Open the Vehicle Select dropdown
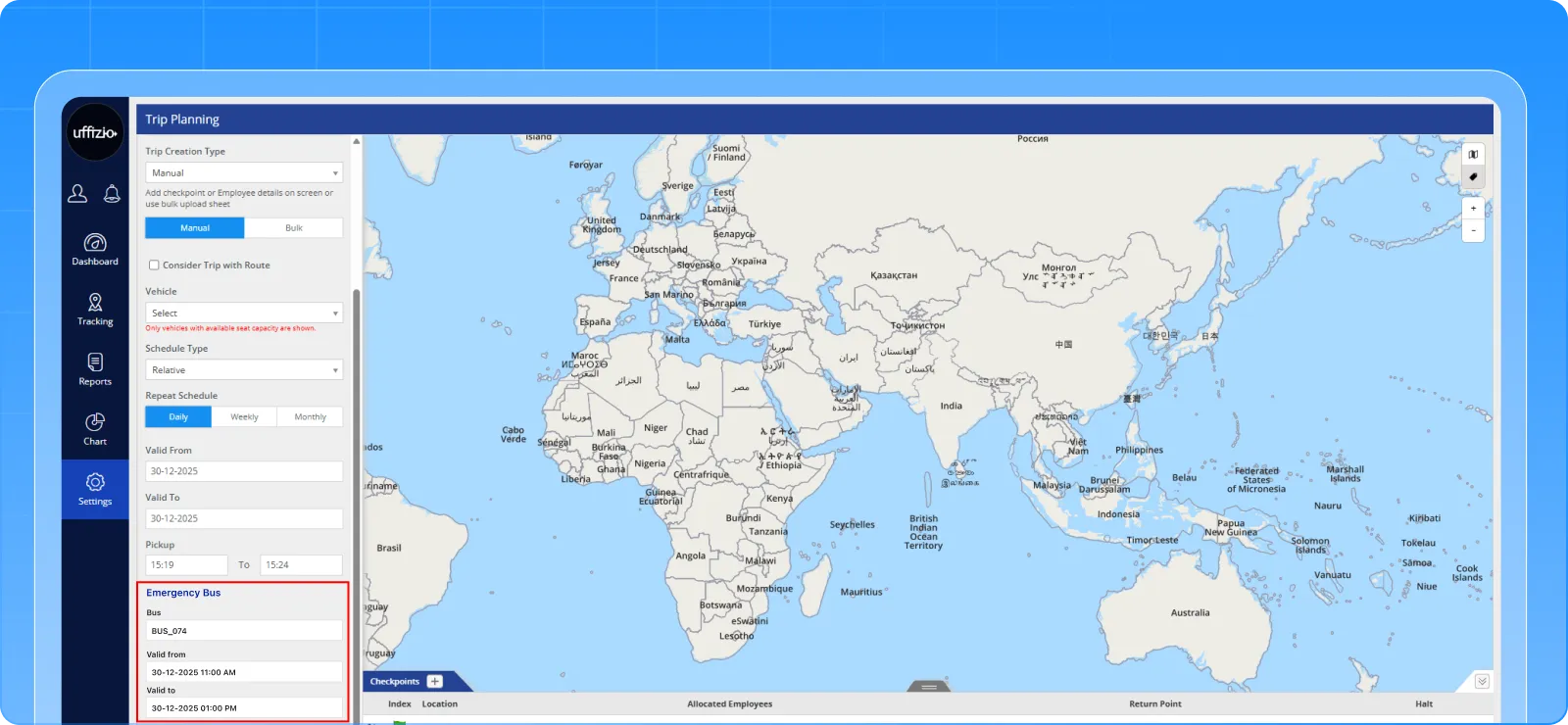 click(x=244, y=314)
